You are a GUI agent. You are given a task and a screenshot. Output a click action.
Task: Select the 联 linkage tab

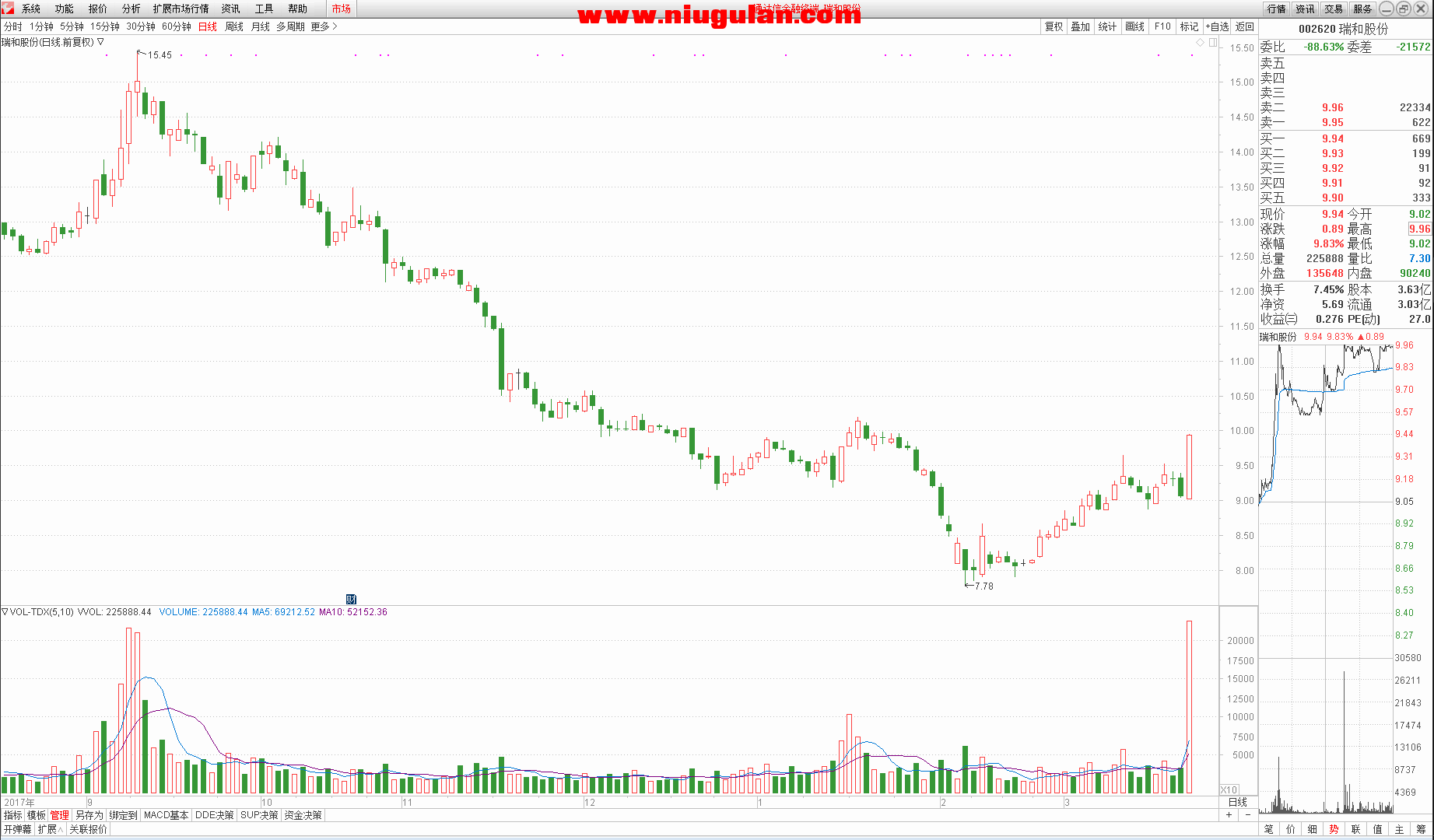click(1356, 829)
